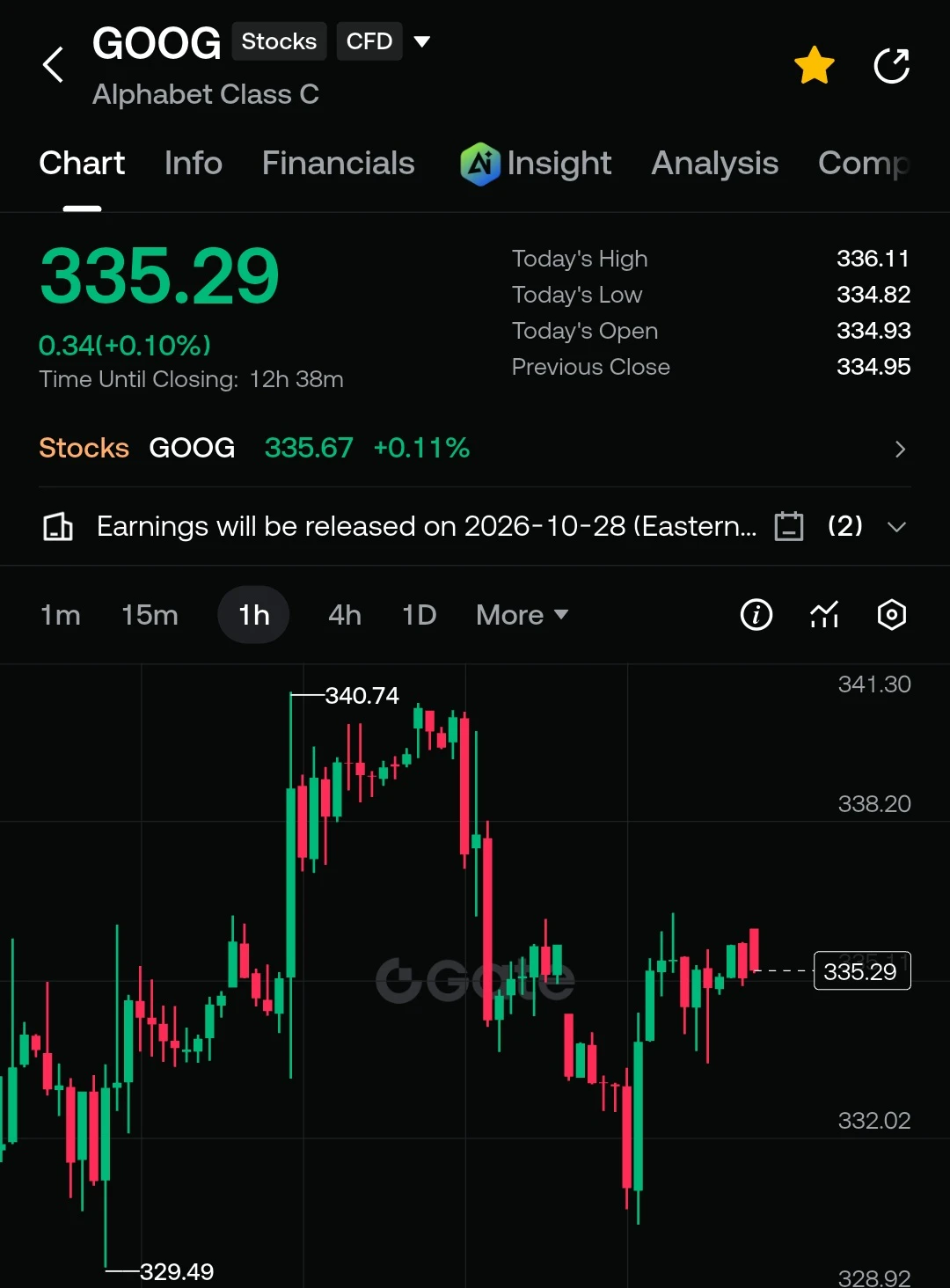Screen dimensions: 950x1288
Task: Tap the chevron right on Stocks GOOG row
Action: [x=899, y=450]
